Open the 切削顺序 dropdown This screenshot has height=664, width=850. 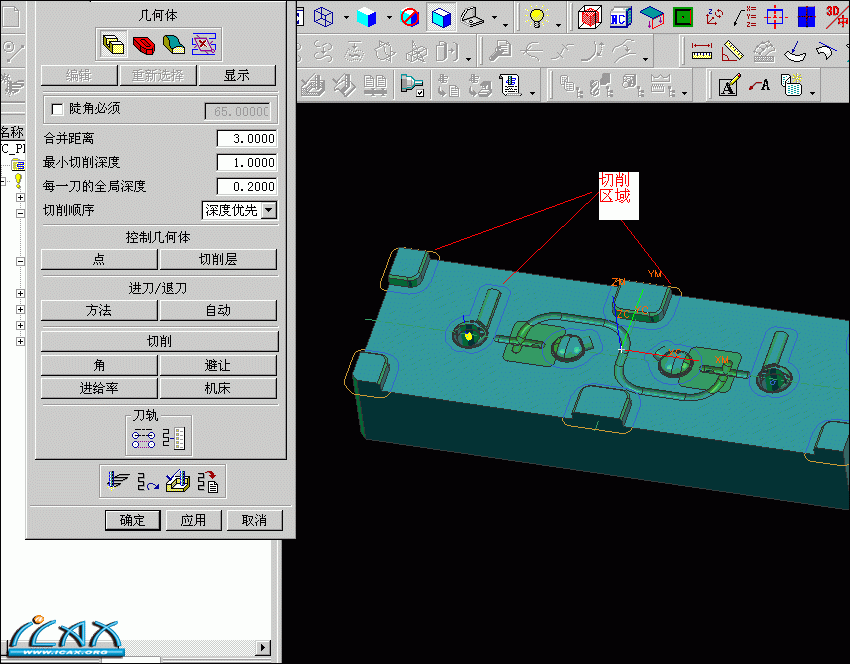(x=268, y=210)
